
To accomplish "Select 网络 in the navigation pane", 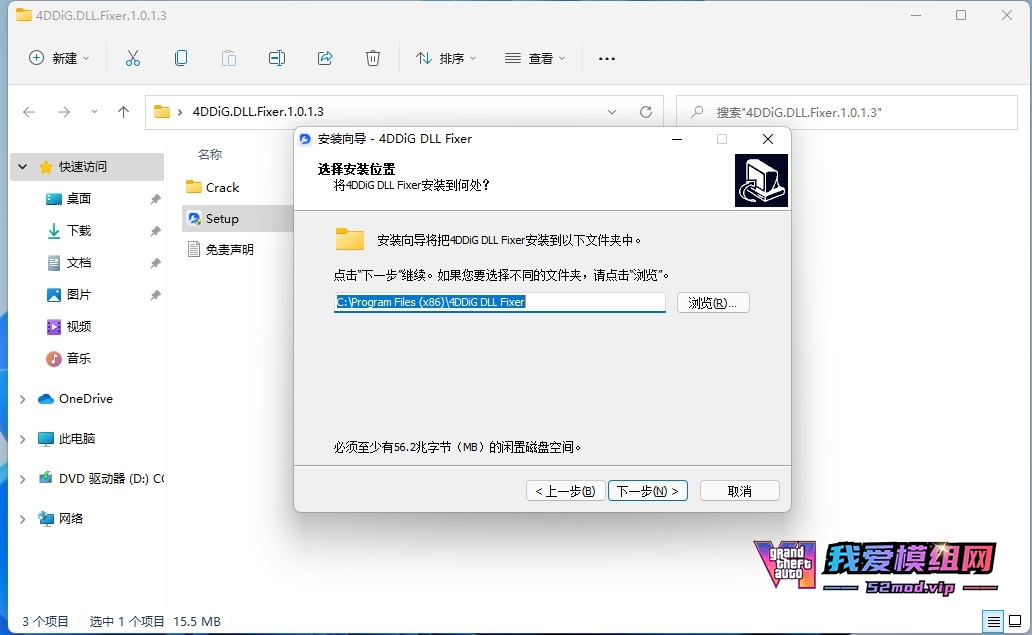I will pyautogui.click(x=71, y=519).
